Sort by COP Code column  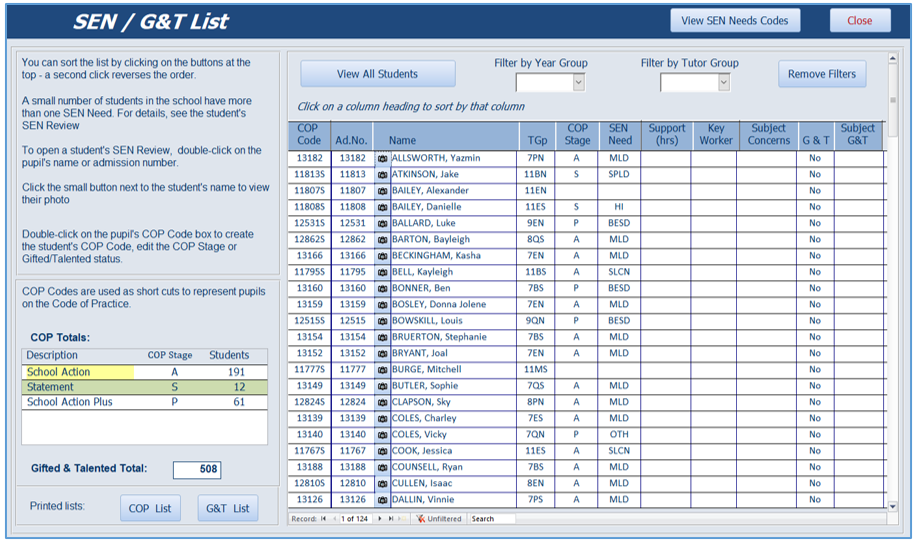[x=309, y=135]
